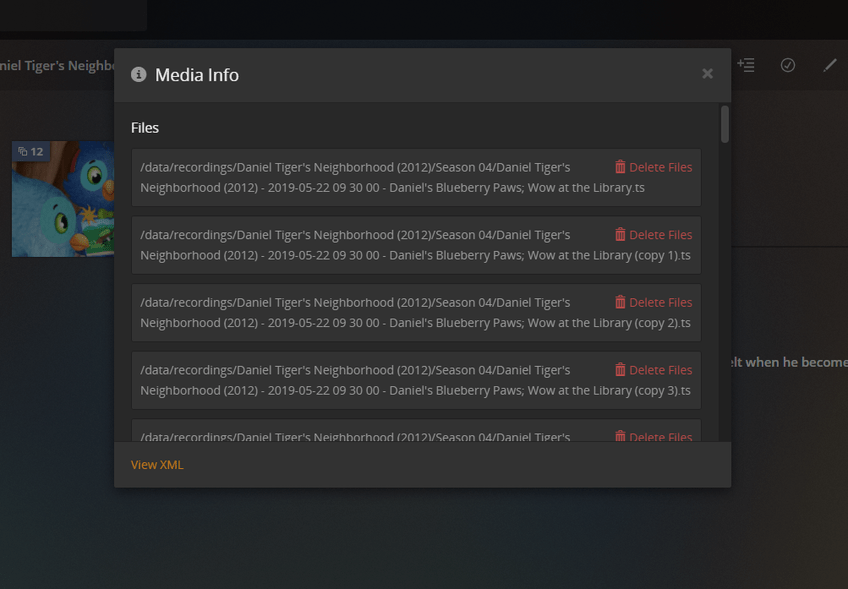
Task: Delete files for the (copy 1).ts recording
Action: pyautogui.click(x=653, y=235)
